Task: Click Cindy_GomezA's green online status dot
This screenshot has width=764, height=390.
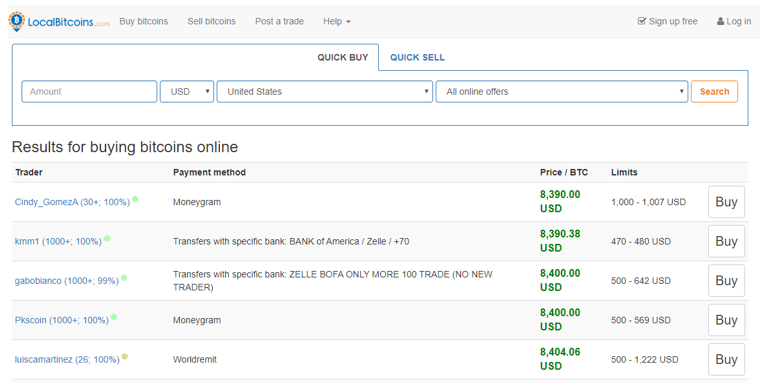Action: click(x=135, y=199)
